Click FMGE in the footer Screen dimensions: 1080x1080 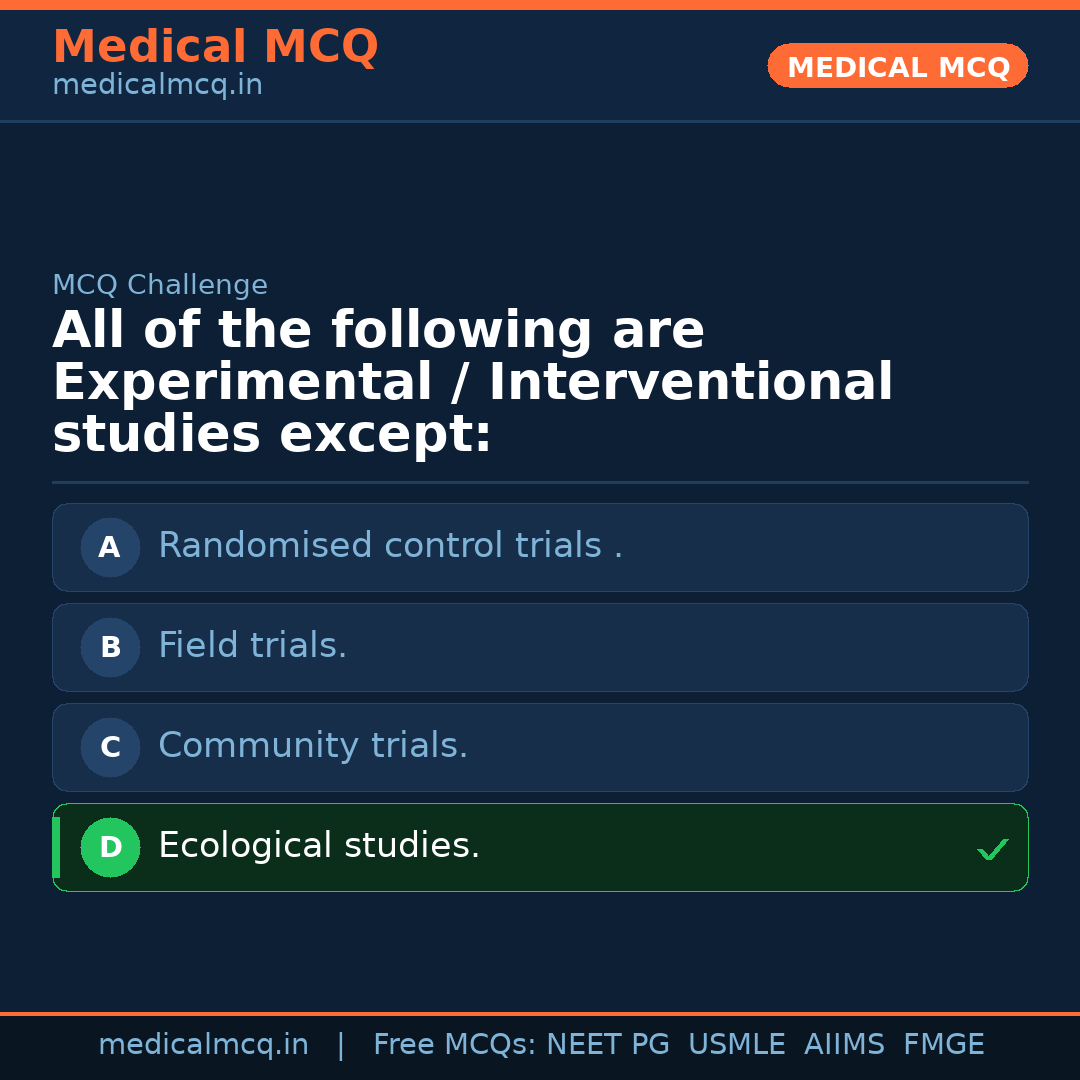(x=944, y=1045)
